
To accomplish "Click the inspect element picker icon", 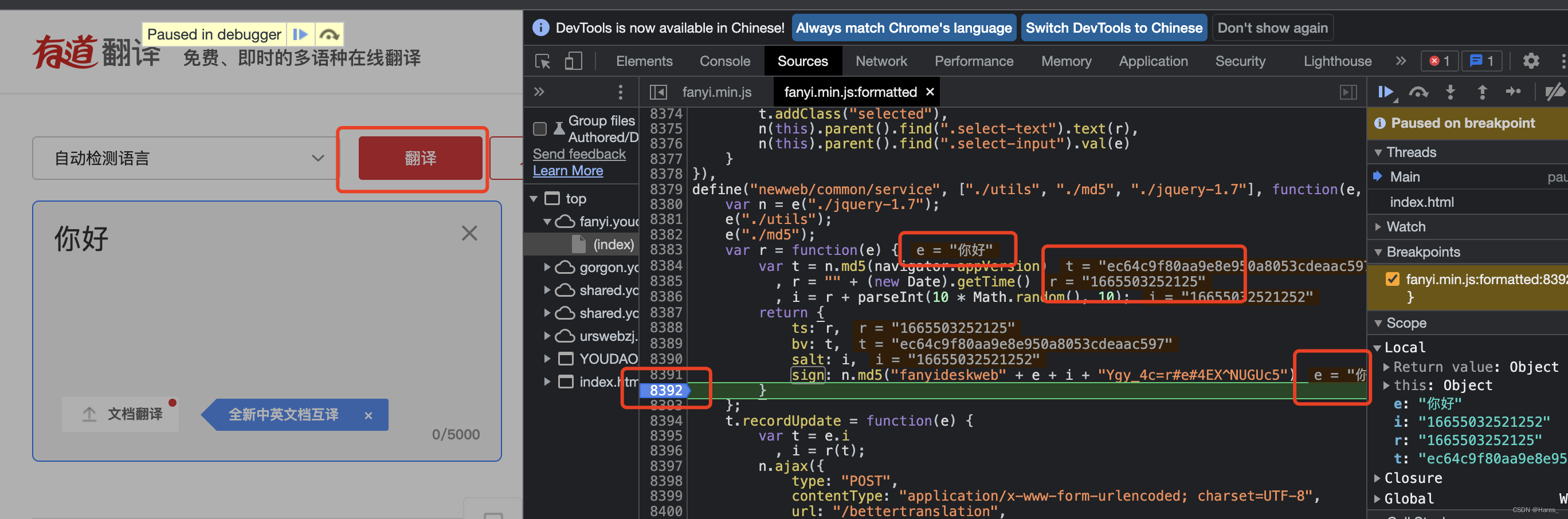I will (x=542, y=61).
